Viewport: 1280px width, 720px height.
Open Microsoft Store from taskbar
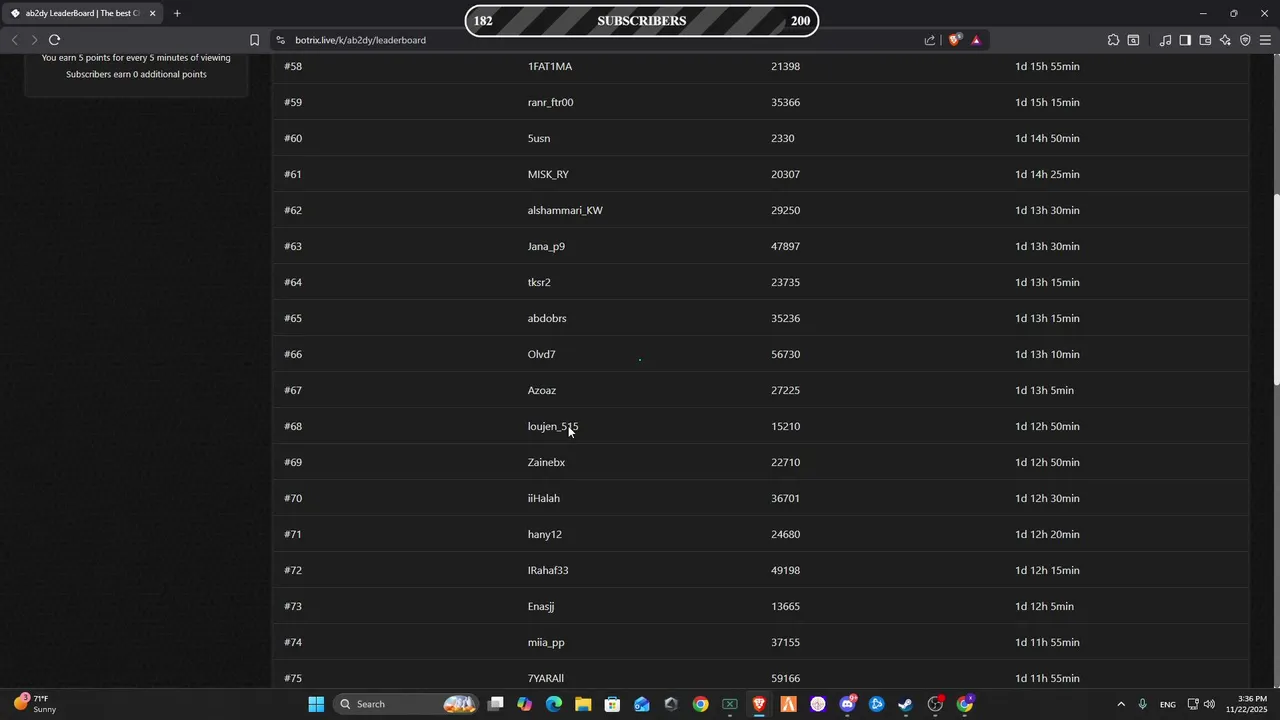coord(612,704)
